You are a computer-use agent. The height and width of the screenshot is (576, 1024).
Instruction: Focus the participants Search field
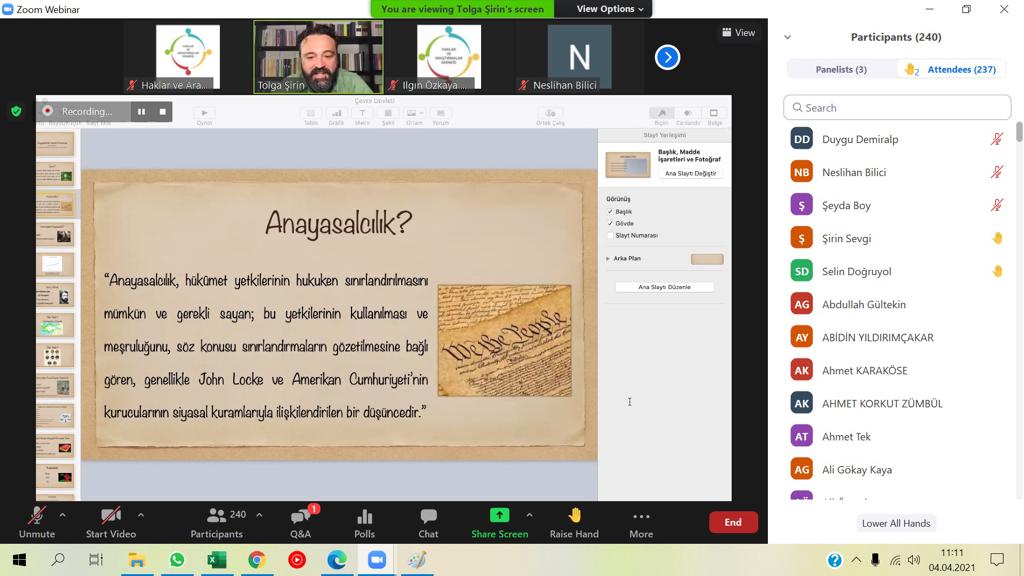click(x=897, y=108)
